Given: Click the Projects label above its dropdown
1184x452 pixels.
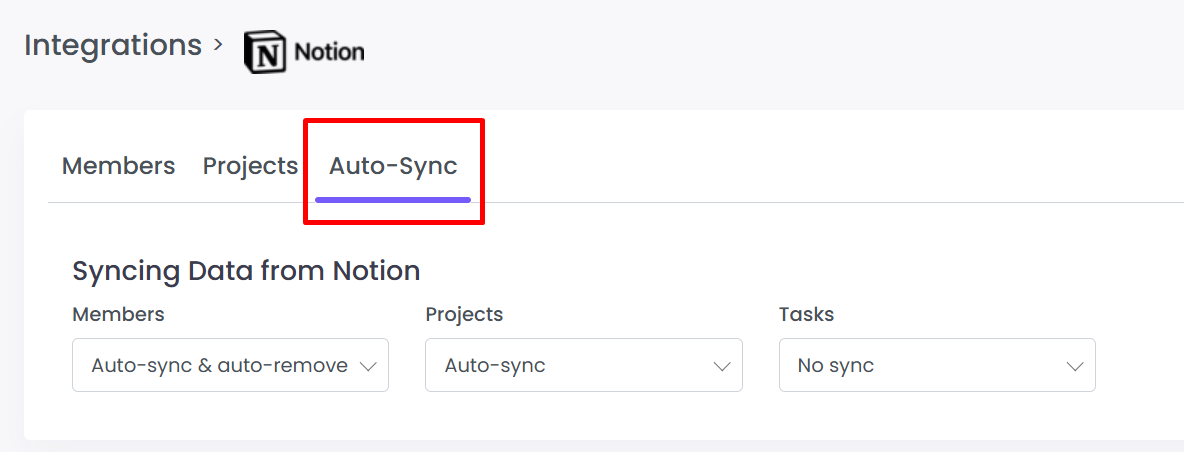Looking at the screenshot, I should pyautogui.click(x=464, y=314).
